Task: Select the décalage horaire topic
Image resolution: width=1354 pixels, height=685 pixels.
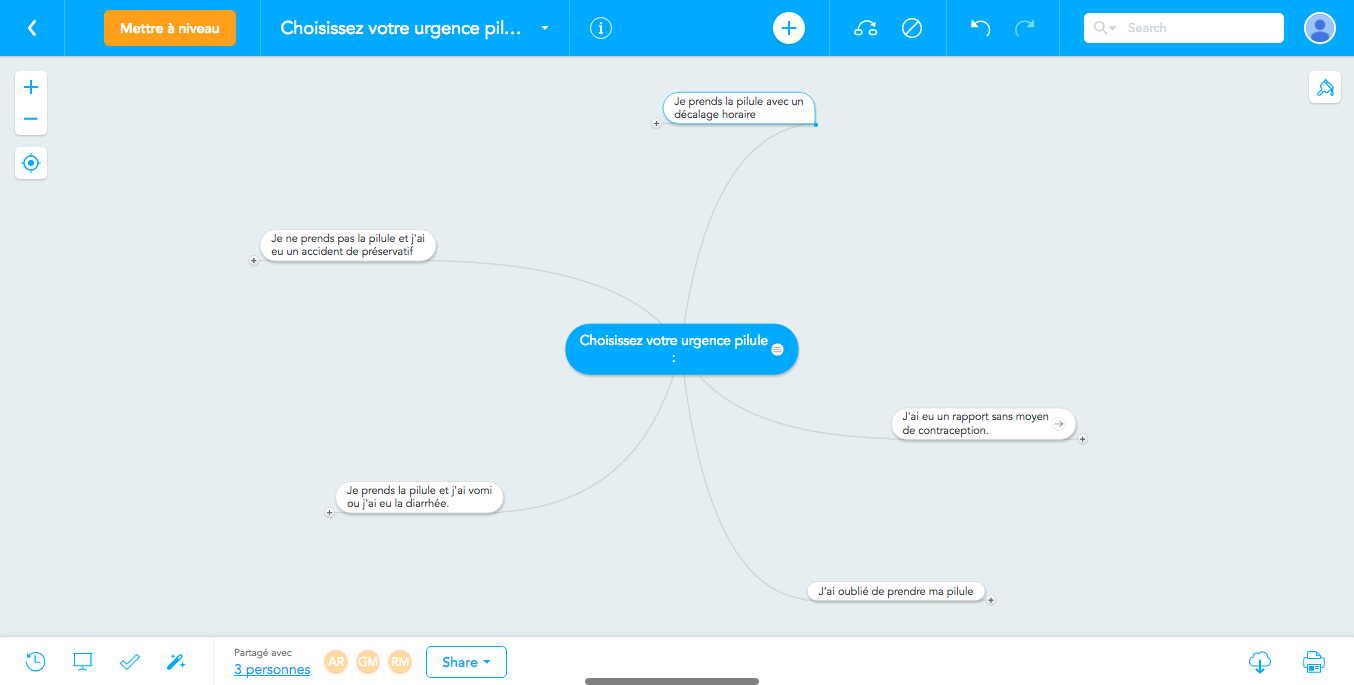Action: [739, 108]
